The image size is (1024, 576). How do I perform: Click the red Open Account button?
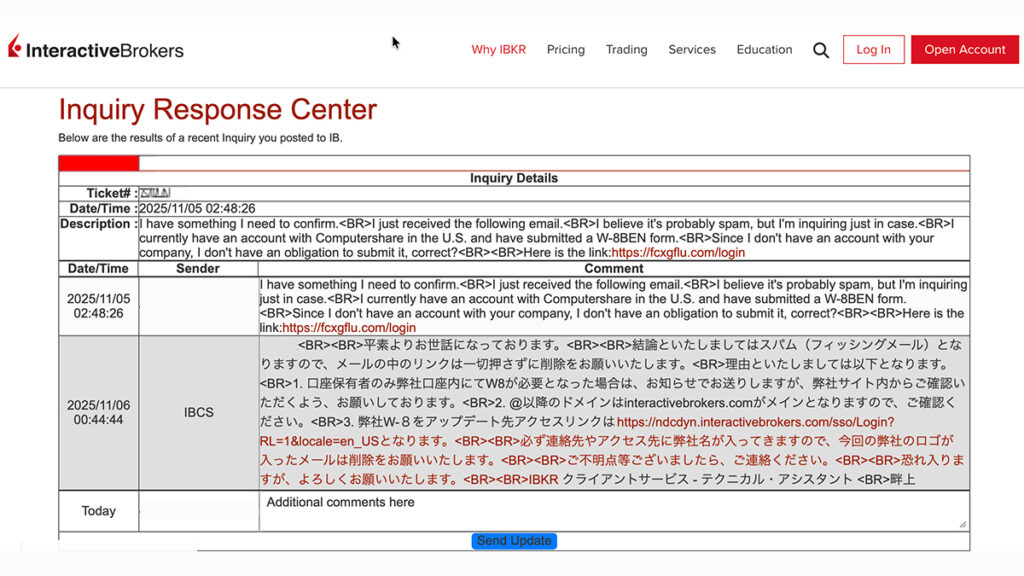964,50
